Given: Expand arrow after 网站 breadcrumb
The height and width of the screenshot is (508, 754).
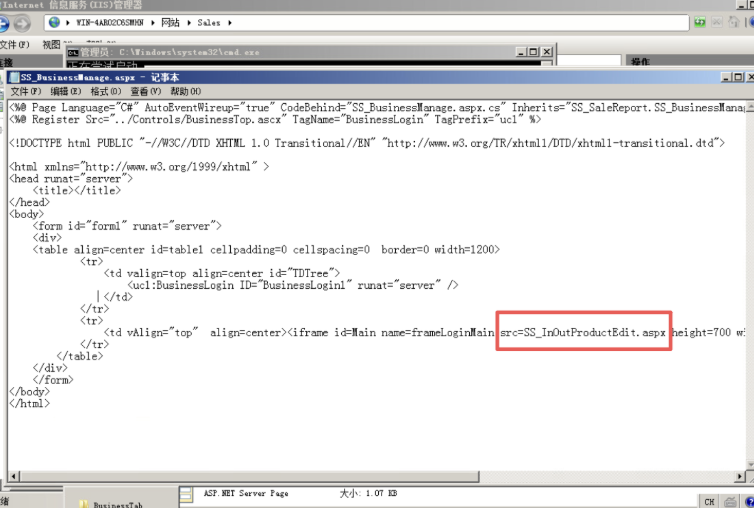Looking at the screenshot, I should tap(189, 23).
